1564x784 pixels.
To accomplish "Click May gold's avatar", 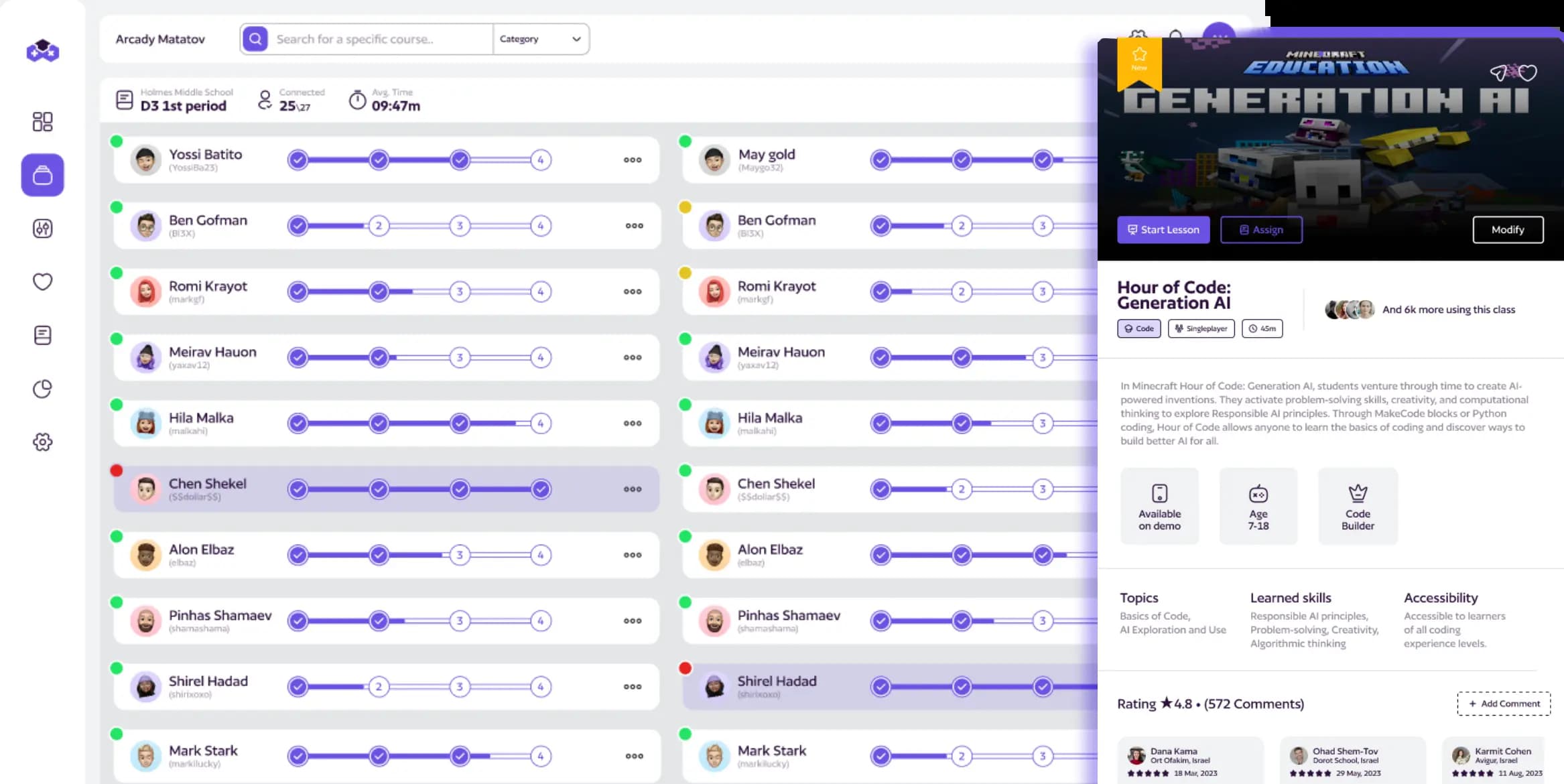I will 714,159.
